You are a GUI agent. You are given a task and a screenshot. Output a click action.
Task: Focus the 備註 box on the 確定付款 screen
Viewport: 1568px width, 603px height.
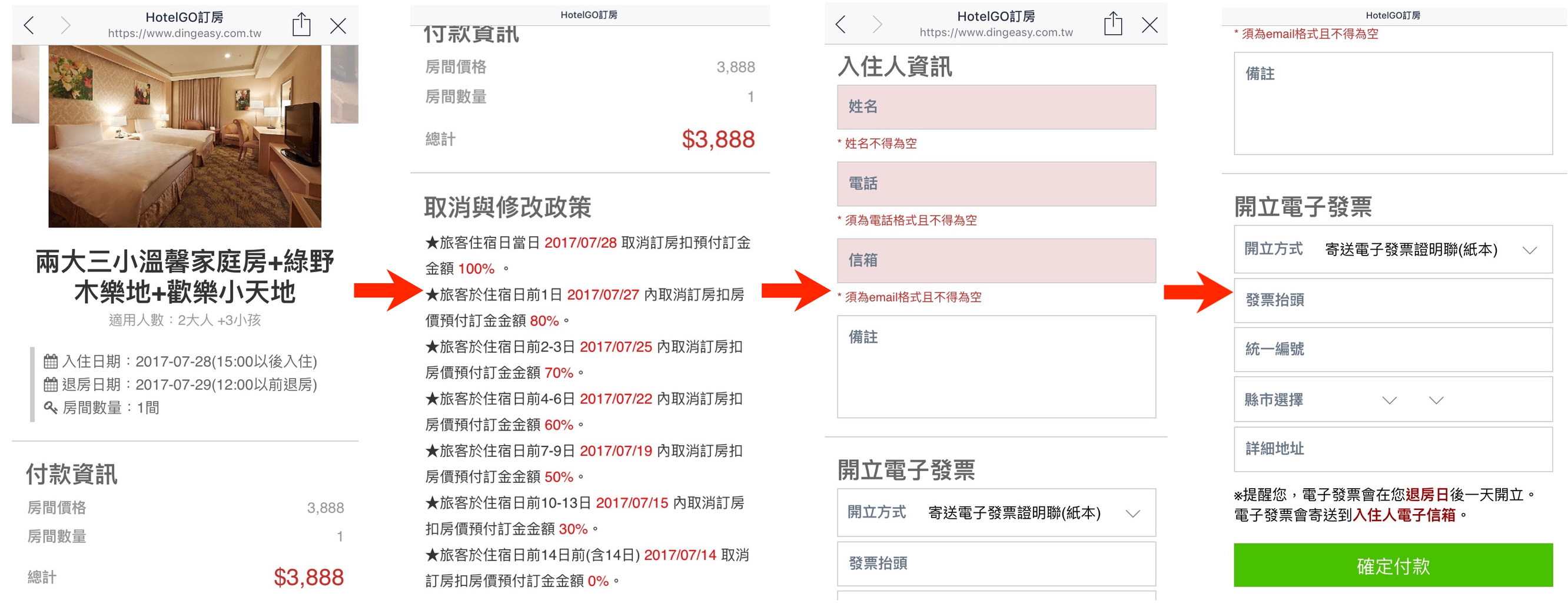tap(1393, 103)
